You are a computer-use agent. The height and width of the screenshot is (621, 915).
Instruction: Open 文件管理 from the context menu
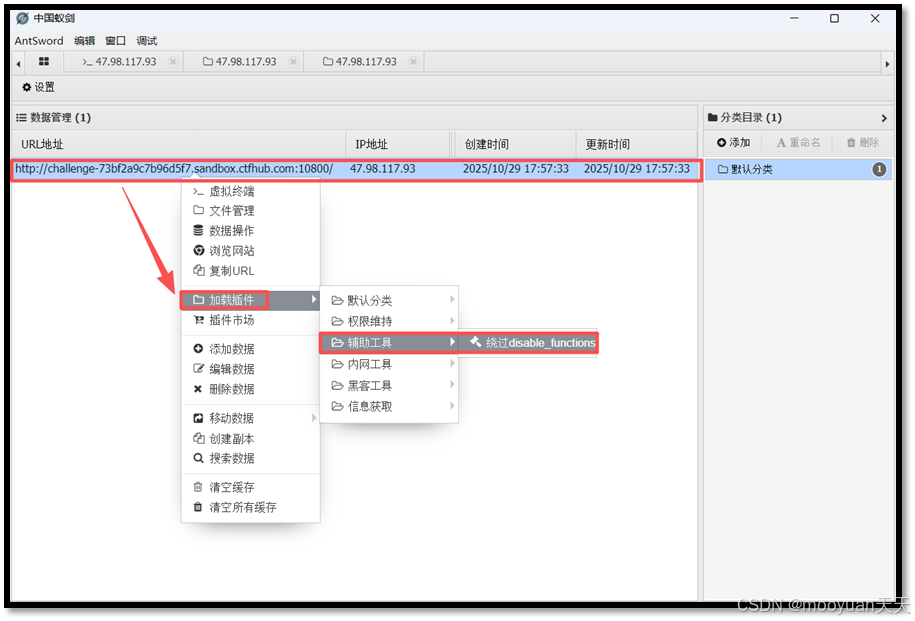[x=251, y=211]
